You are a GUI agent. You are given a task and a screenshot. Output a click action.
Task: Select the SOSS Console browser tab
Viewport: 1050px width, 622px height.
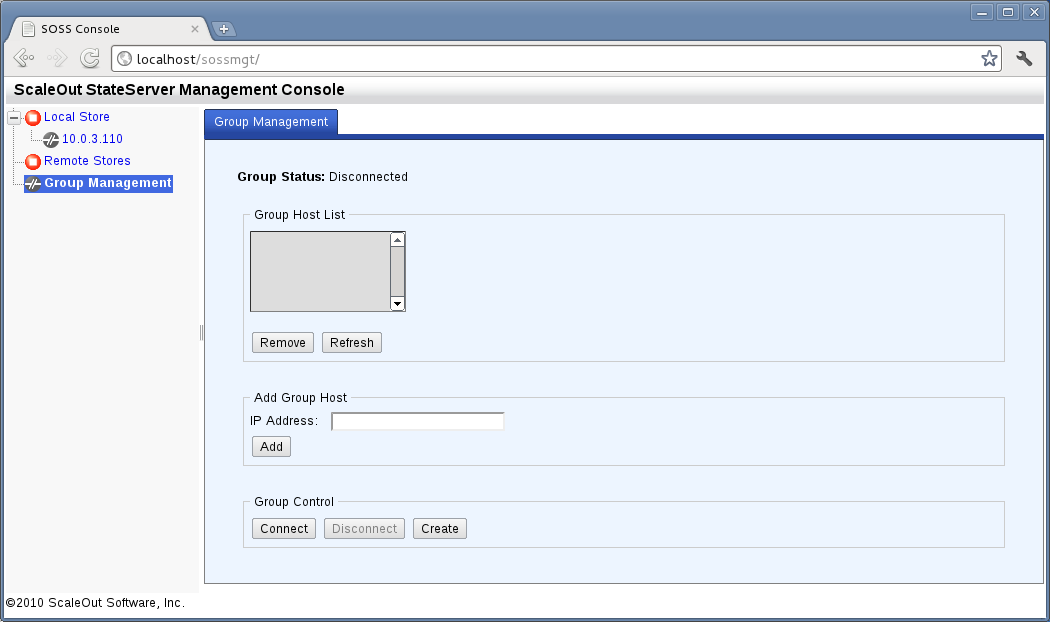[x=110, y=29]
